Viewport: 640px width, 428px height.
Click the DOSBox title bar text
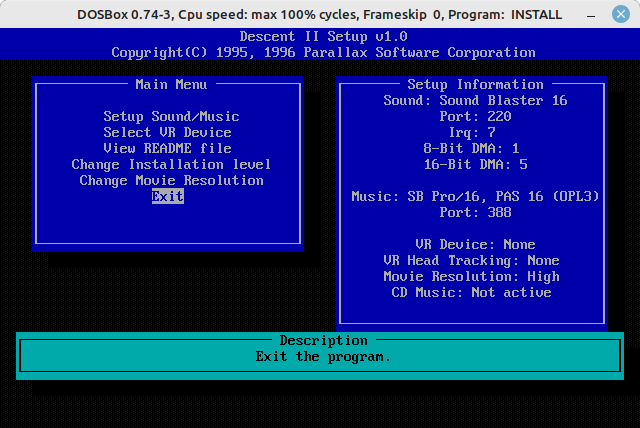[x=320, y=15]
